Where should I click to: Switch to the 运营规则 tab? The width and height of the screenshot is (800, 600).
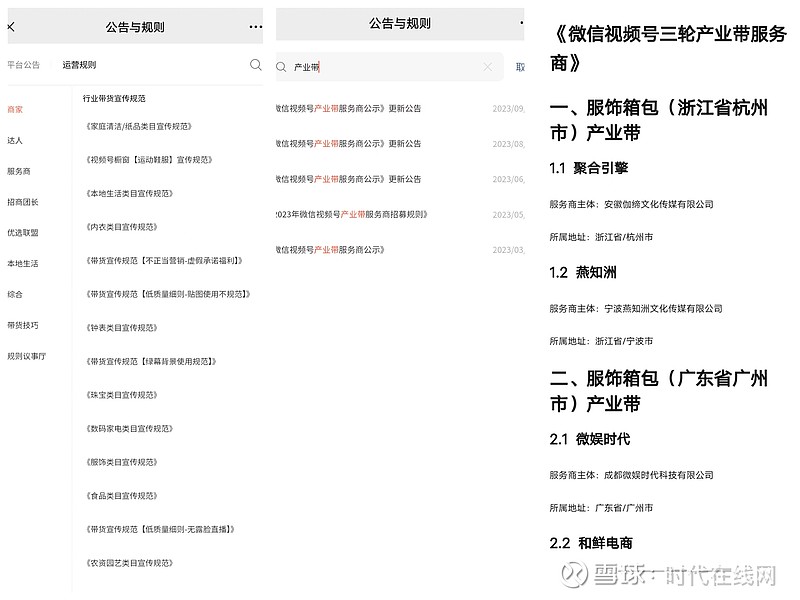click(79, 65)
